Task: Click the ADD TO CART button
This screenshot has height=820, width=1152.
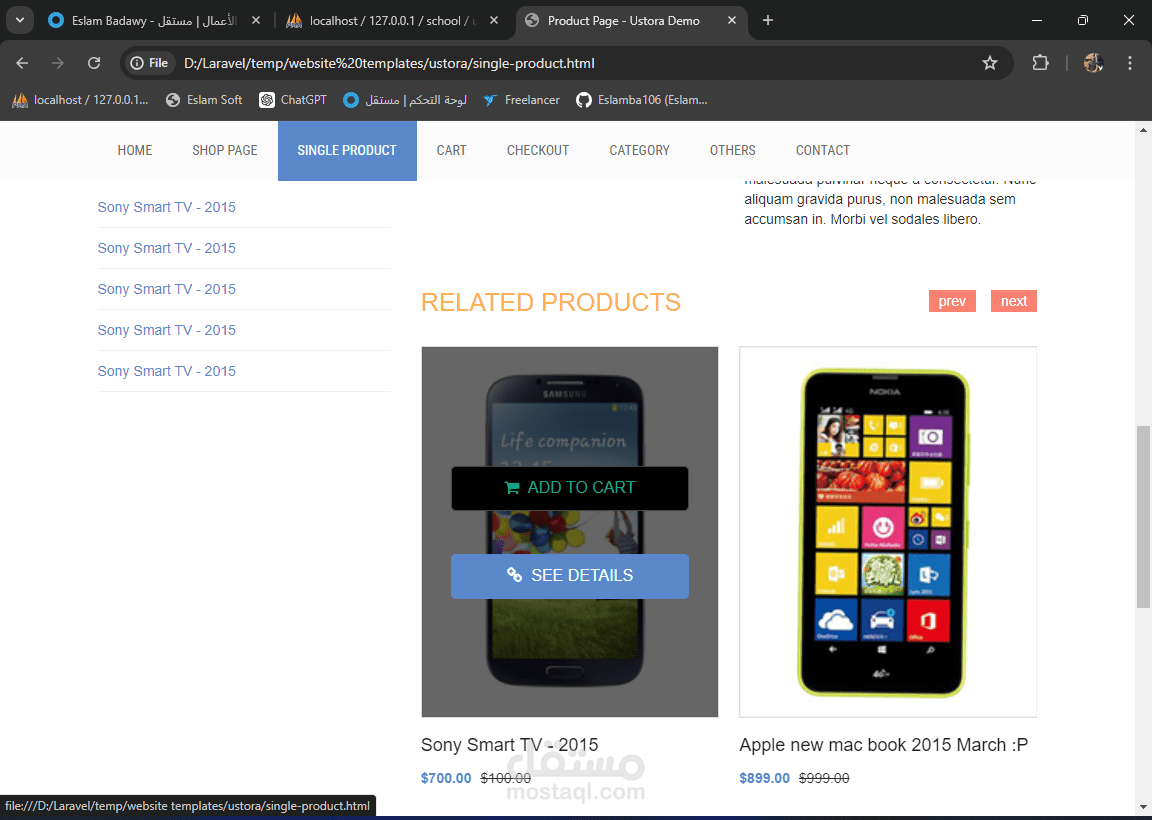Action: (569, 488)
